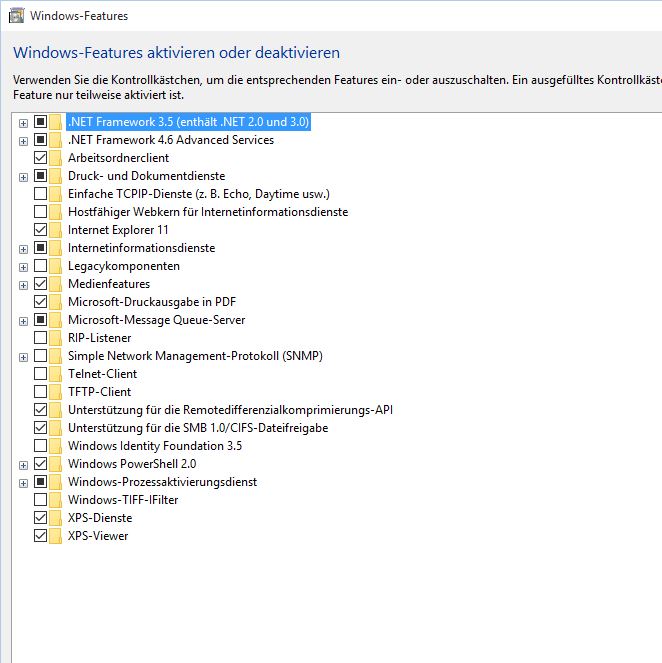Click folder icon beside .NET Framework 4.6

[55, 140]
